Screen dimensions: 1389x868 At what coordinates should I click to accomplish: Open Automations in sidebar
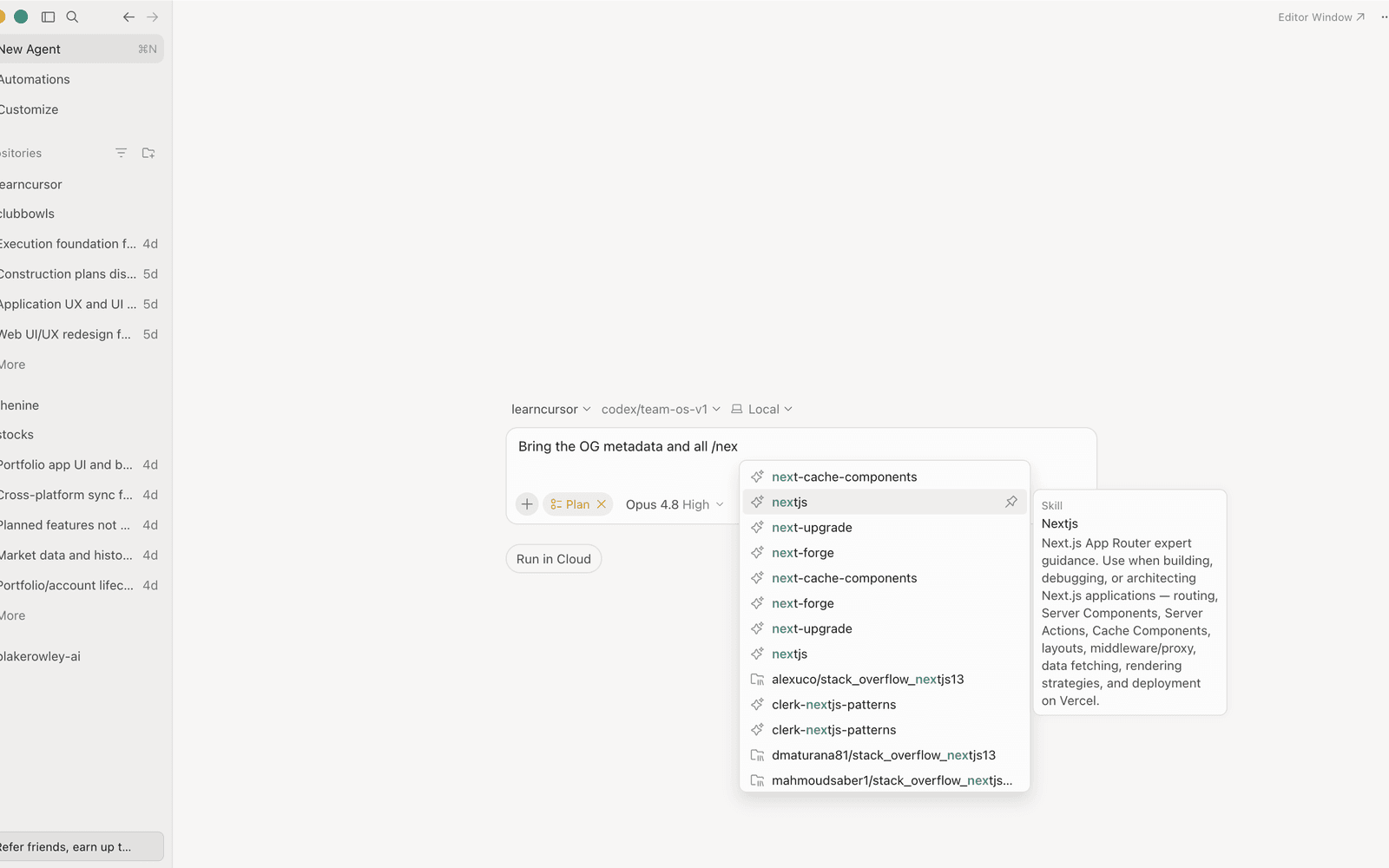pyautogui.click(x=82, y=79)
